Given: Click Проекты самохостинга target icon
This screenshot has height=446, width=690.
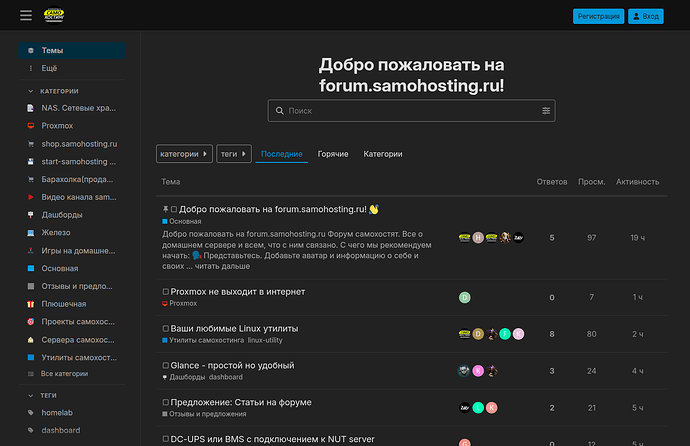Looking at the screenshot, I should coord(30,322).
